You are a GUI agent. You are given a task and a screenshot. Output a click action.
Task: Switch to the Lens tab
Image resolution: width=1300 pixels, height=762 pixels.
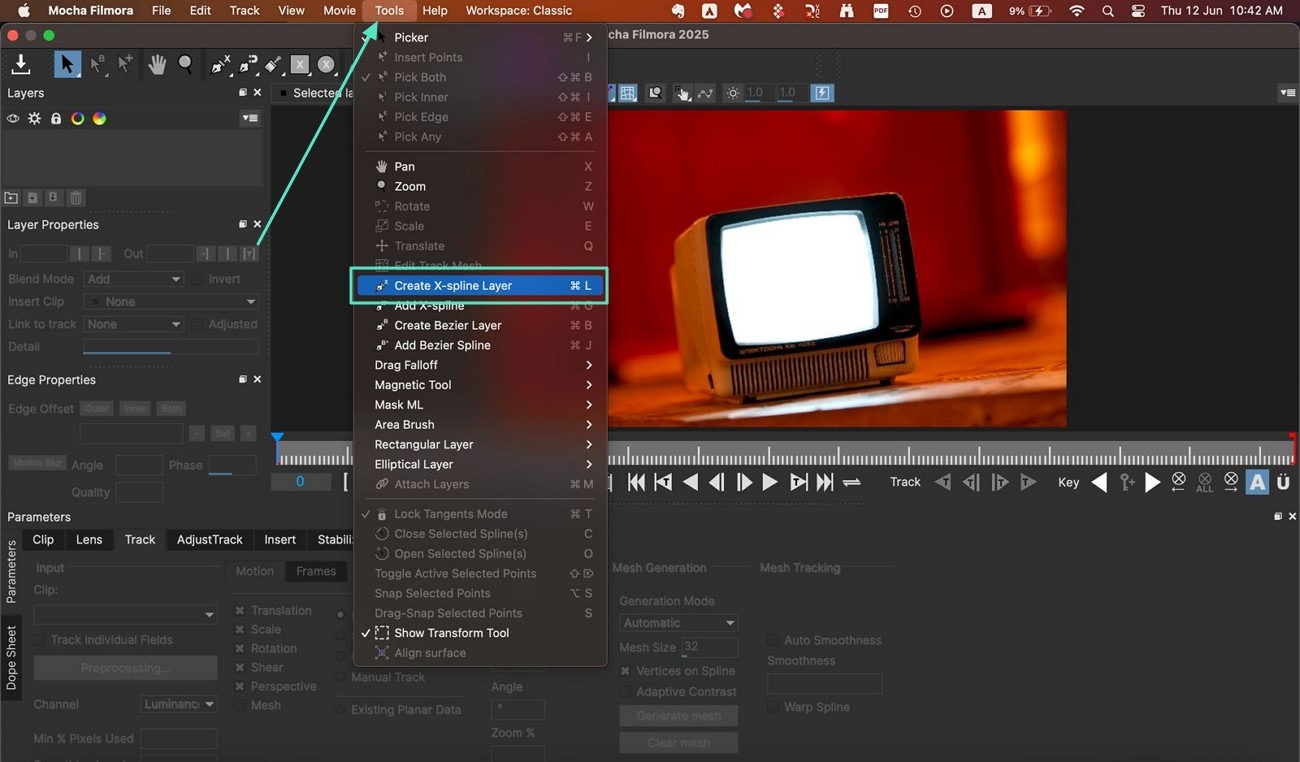coord(89,540)
